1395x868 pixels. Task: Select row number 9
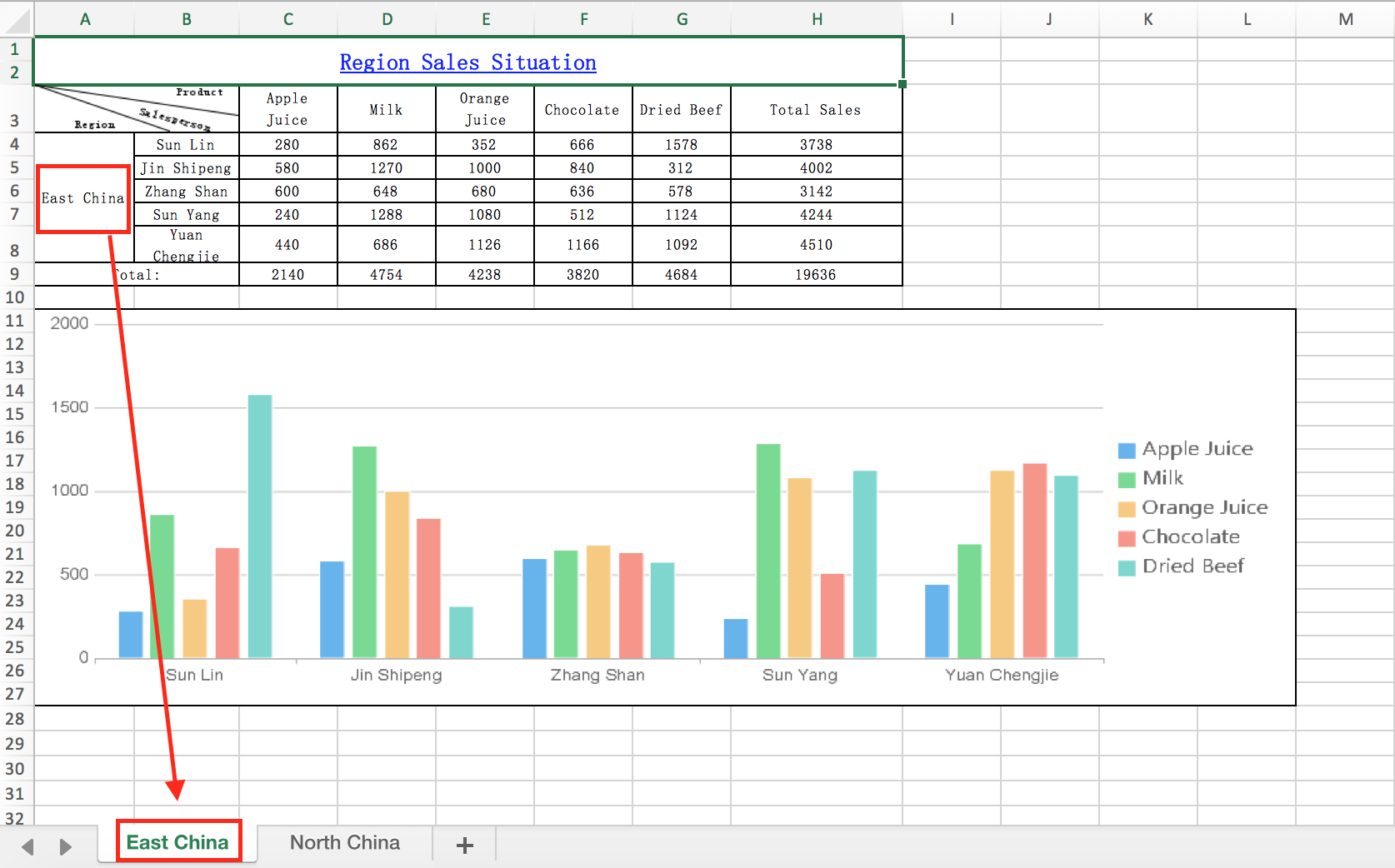pyautogui.click(x=15, y=274)
